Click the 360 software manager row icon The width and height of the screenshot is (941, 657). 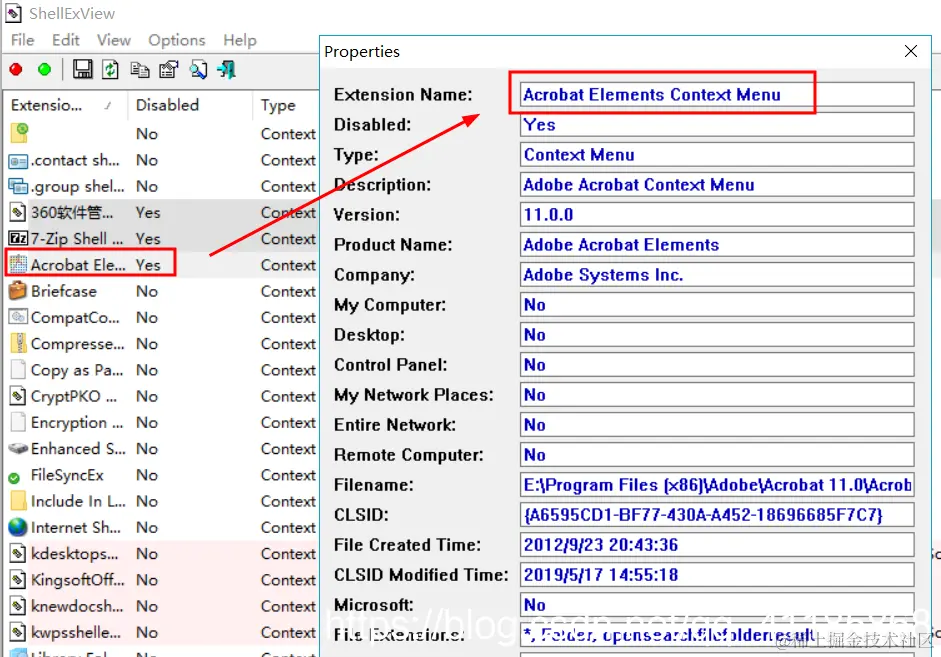(18, 212)
